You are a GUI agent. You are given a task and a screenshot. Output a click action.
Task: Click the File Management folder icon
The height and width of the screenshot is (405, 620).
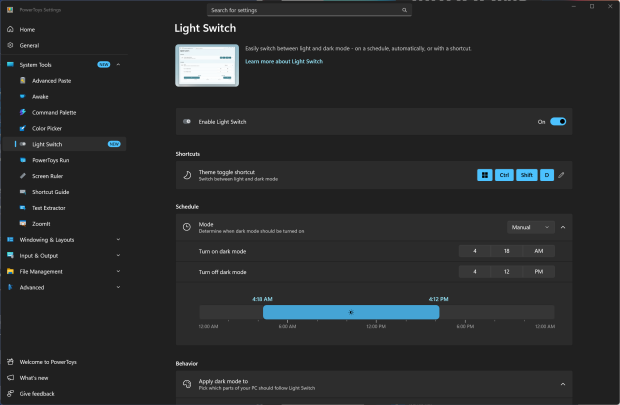tap(10, 271)
